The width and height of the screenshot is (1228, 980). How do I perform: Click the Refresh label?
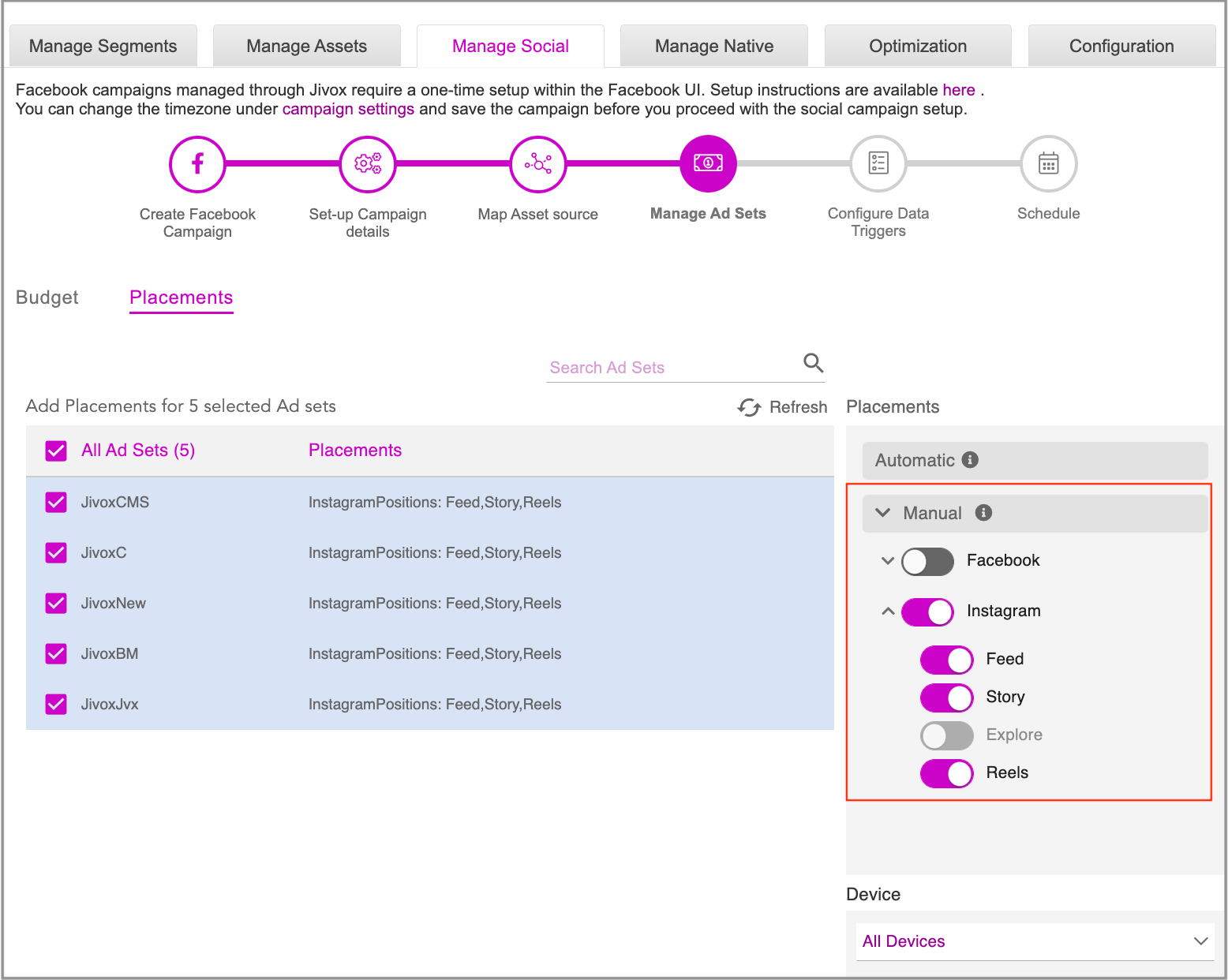[x=798, y=407]
